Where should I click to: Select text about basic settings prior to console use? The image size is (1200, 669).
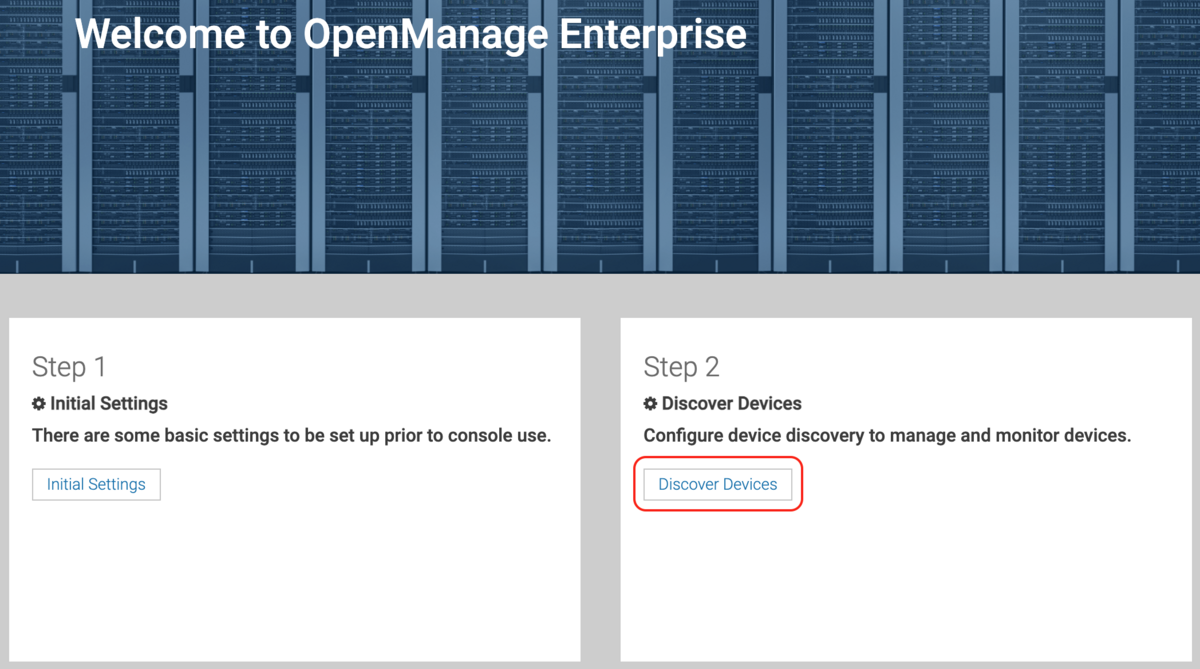[x=292, y=436]
